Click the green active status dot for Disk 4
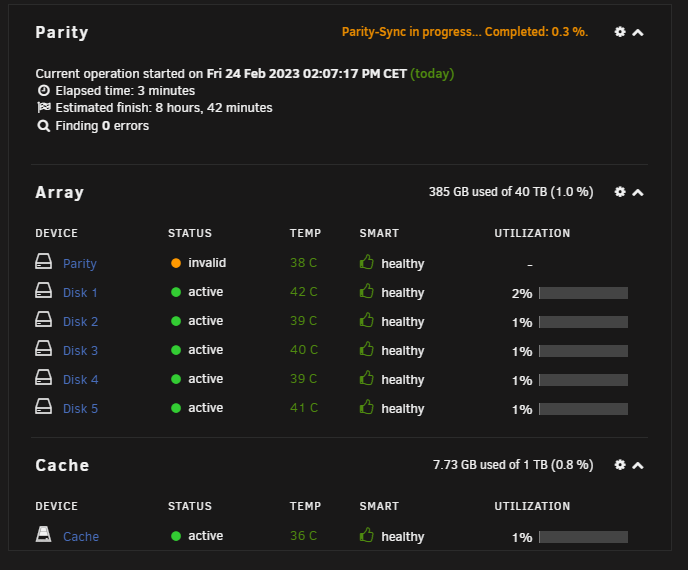 click(x=176, y=379)
